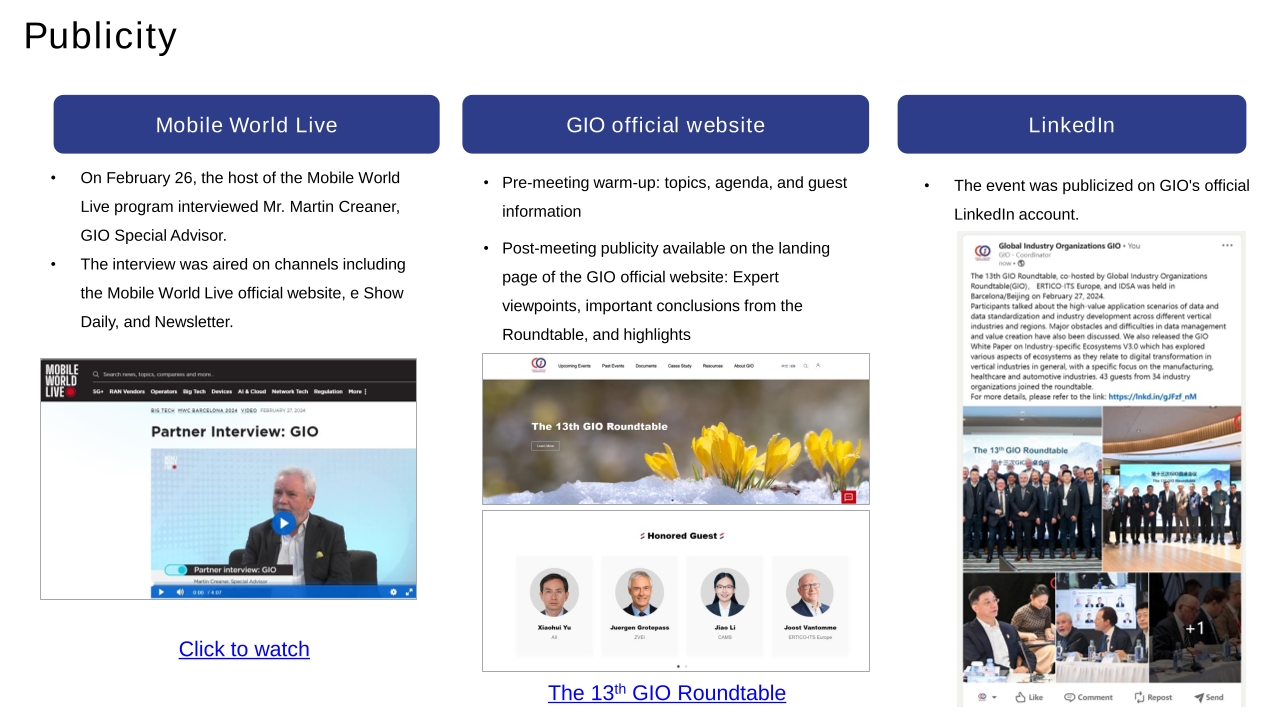Open video settings gear icon
The height and width of the screenshot is (720, 1280).
pyautogui.click(x=393, y=592)
